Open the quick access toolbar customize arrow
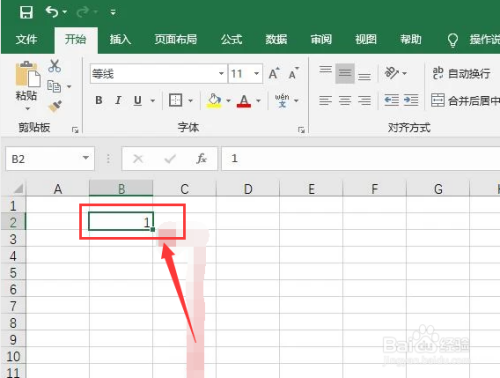The height and width of the screenshot is (378, 500). 113,13
